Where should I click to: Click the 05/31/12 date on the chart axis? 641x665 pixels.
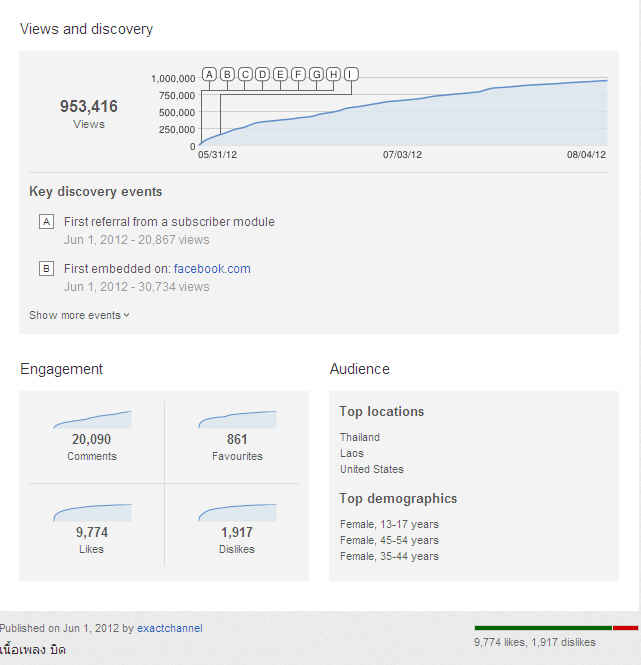click(x=218, y=154)
